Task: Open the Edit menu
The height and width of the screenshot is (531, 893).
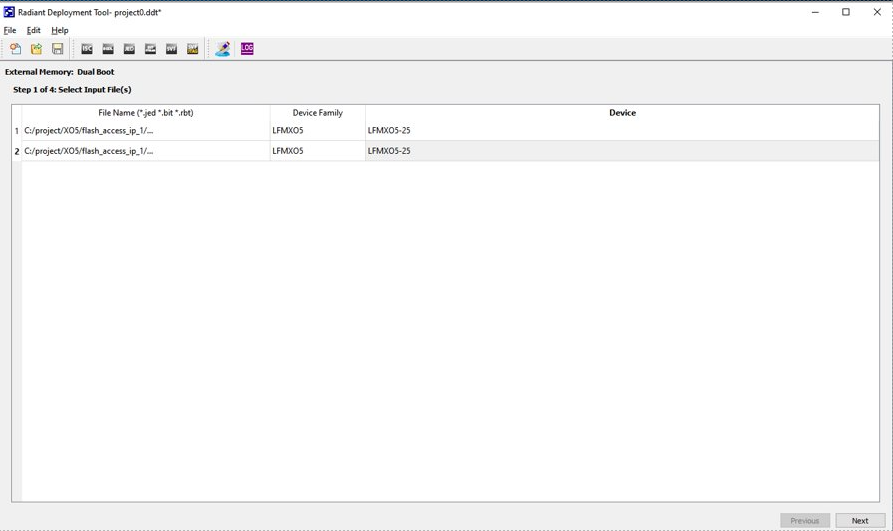Action: click(x=34, y=30)
